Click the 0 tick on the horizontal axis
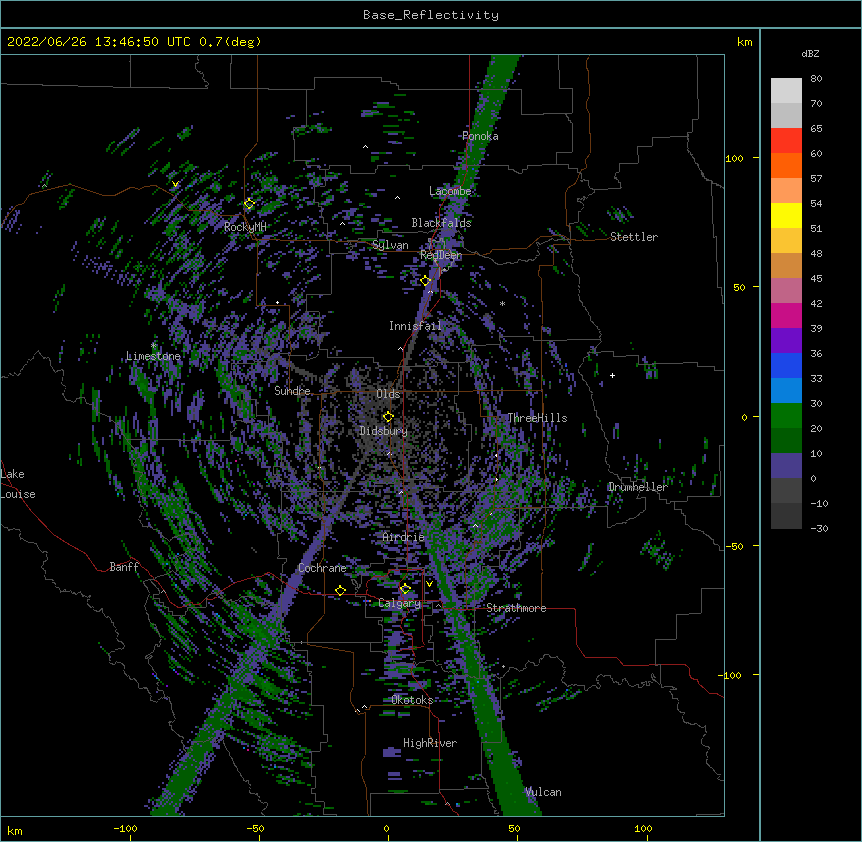The image size is (862, 842). tap(386, 828)
